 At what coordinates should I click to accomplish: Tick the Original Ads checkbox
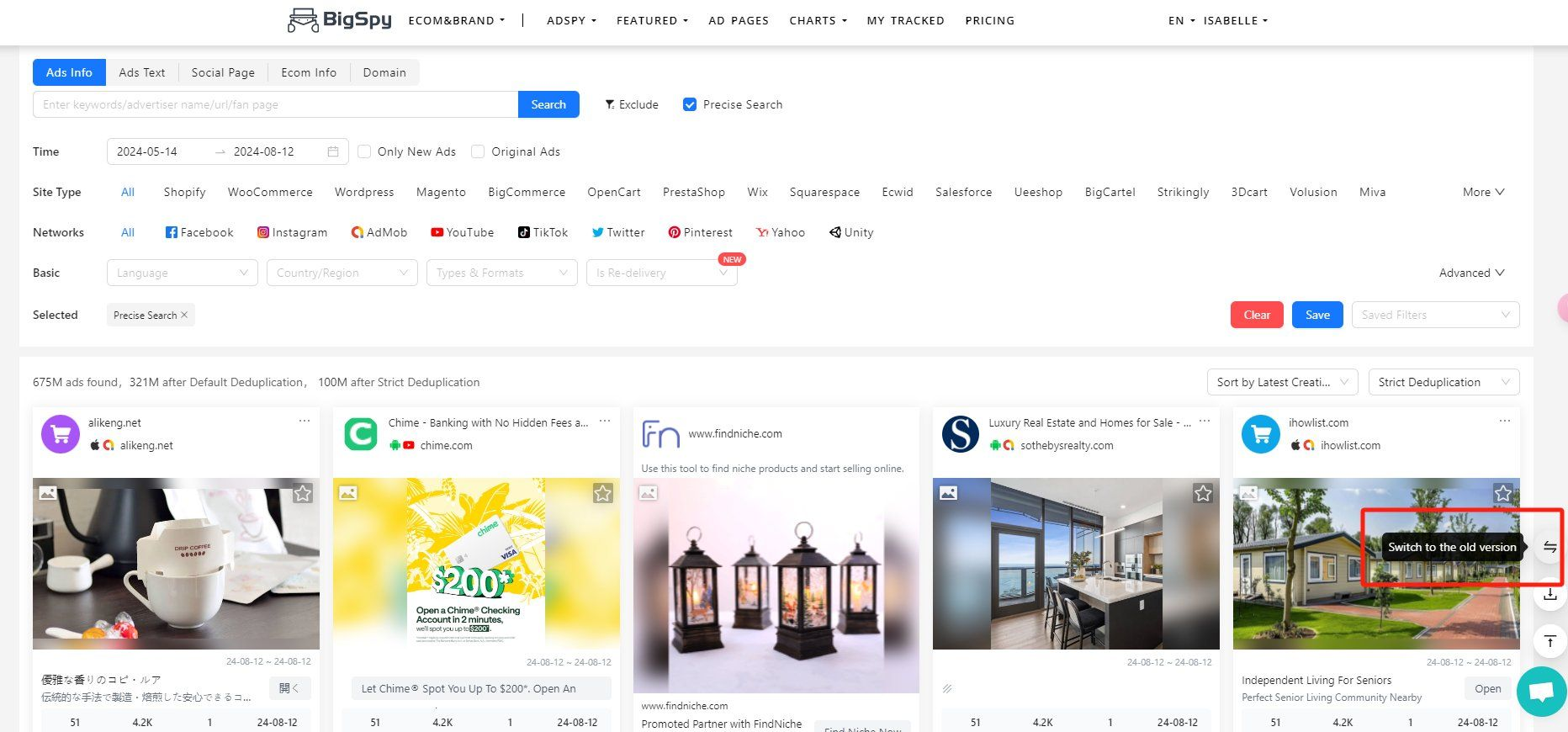pyautogui.click(x=478, y=151)
